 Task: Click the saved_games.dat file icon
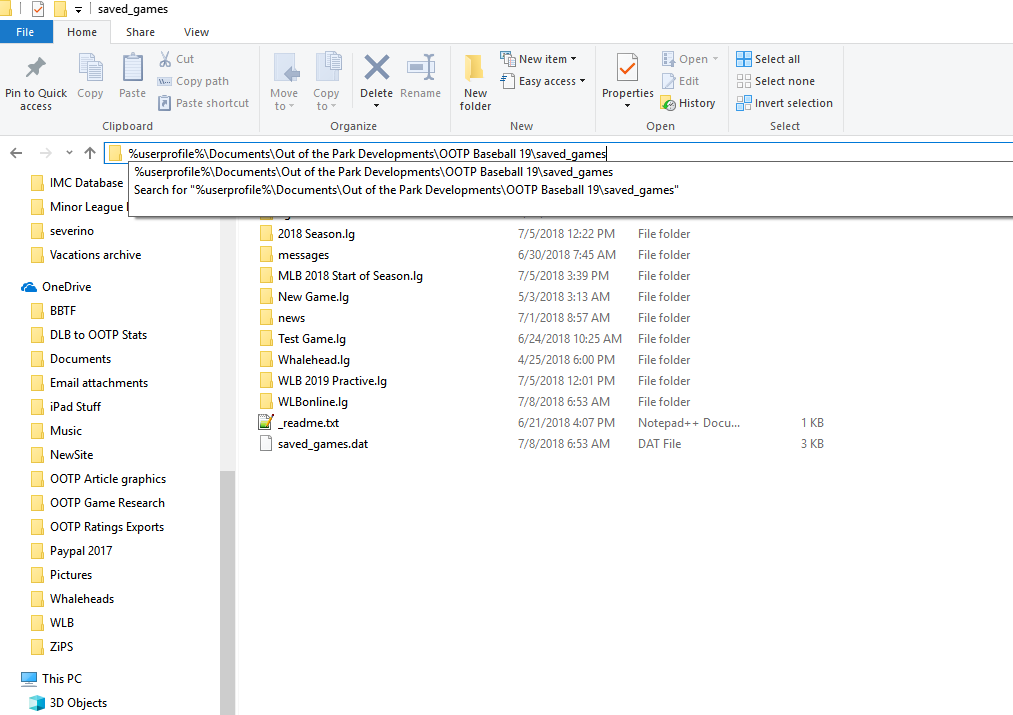tap(266, 444)
